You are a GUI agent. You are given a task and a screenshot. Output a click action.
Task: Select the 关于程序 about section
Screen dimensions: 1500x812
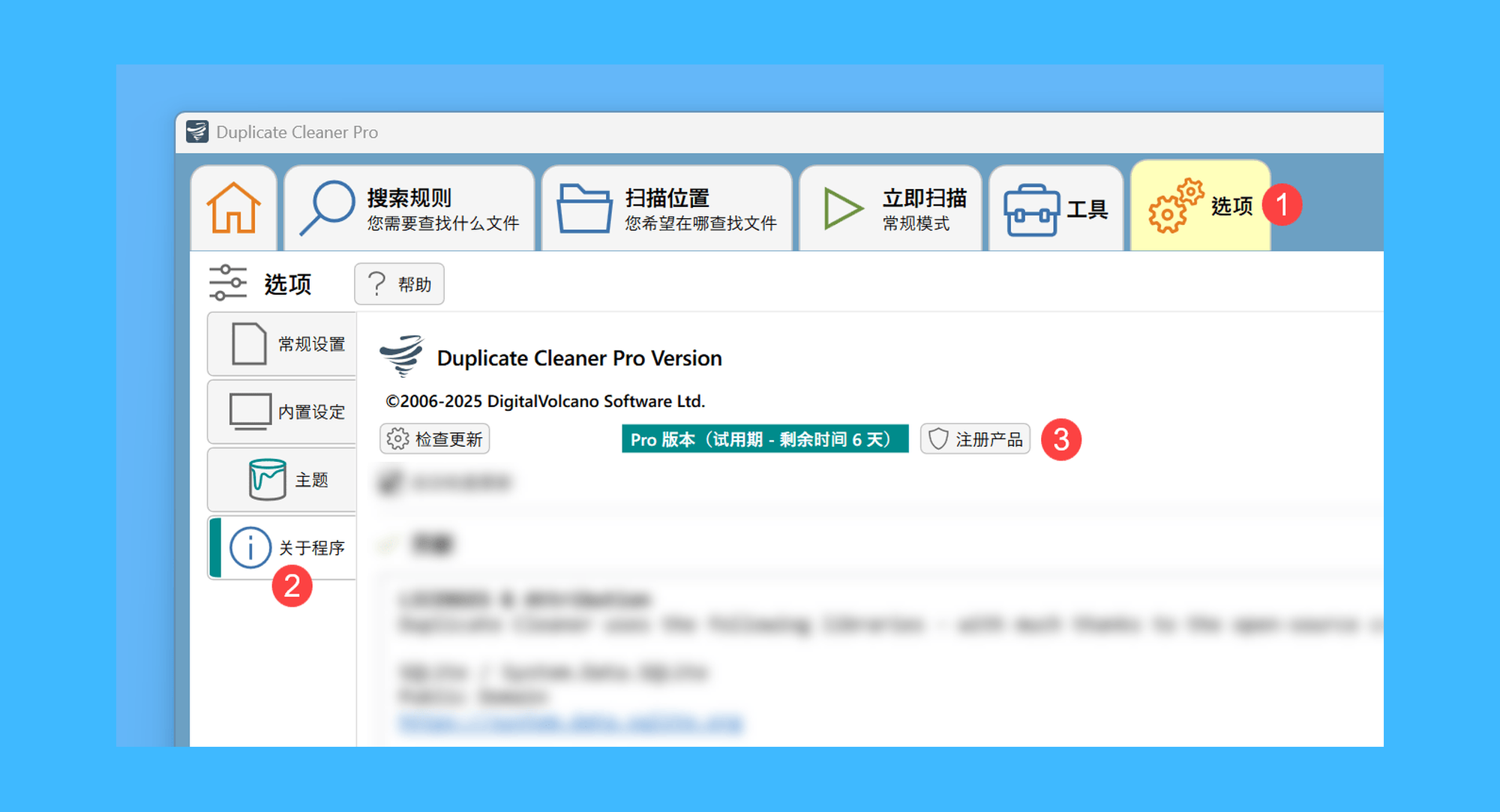tap(282, 547)
